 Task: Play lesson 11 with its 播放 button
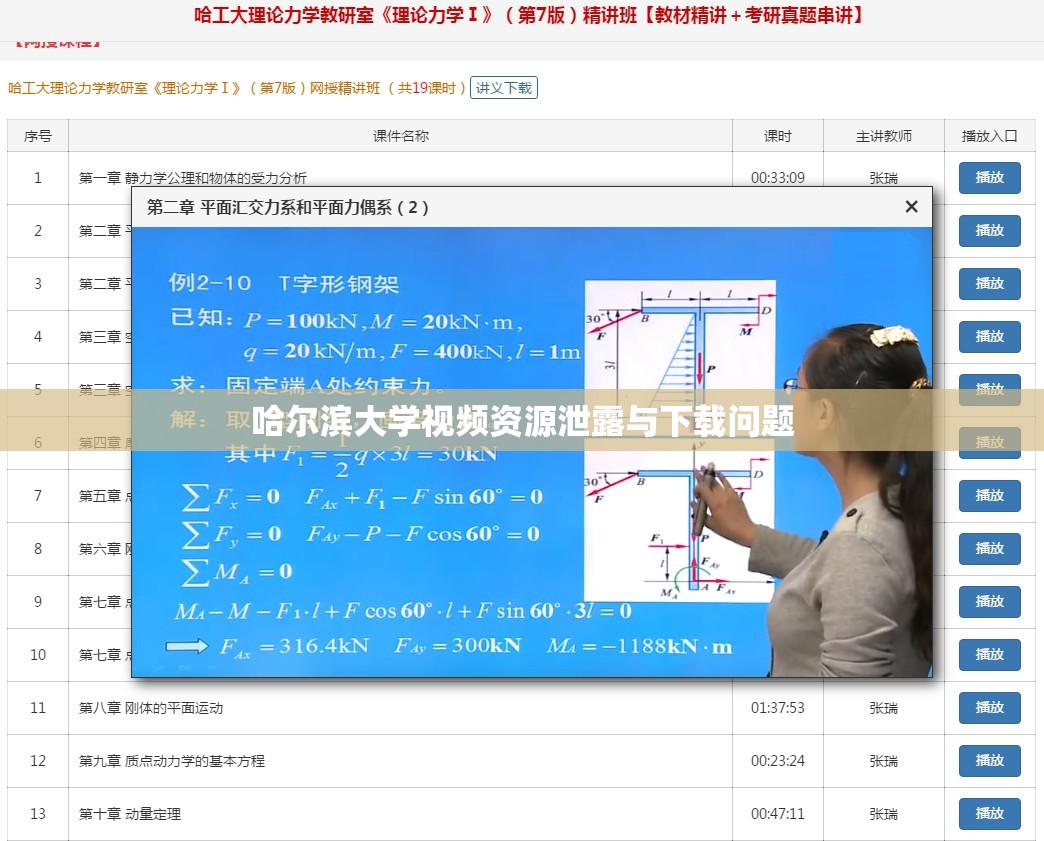pyautogui.click(x=989, y=708)
